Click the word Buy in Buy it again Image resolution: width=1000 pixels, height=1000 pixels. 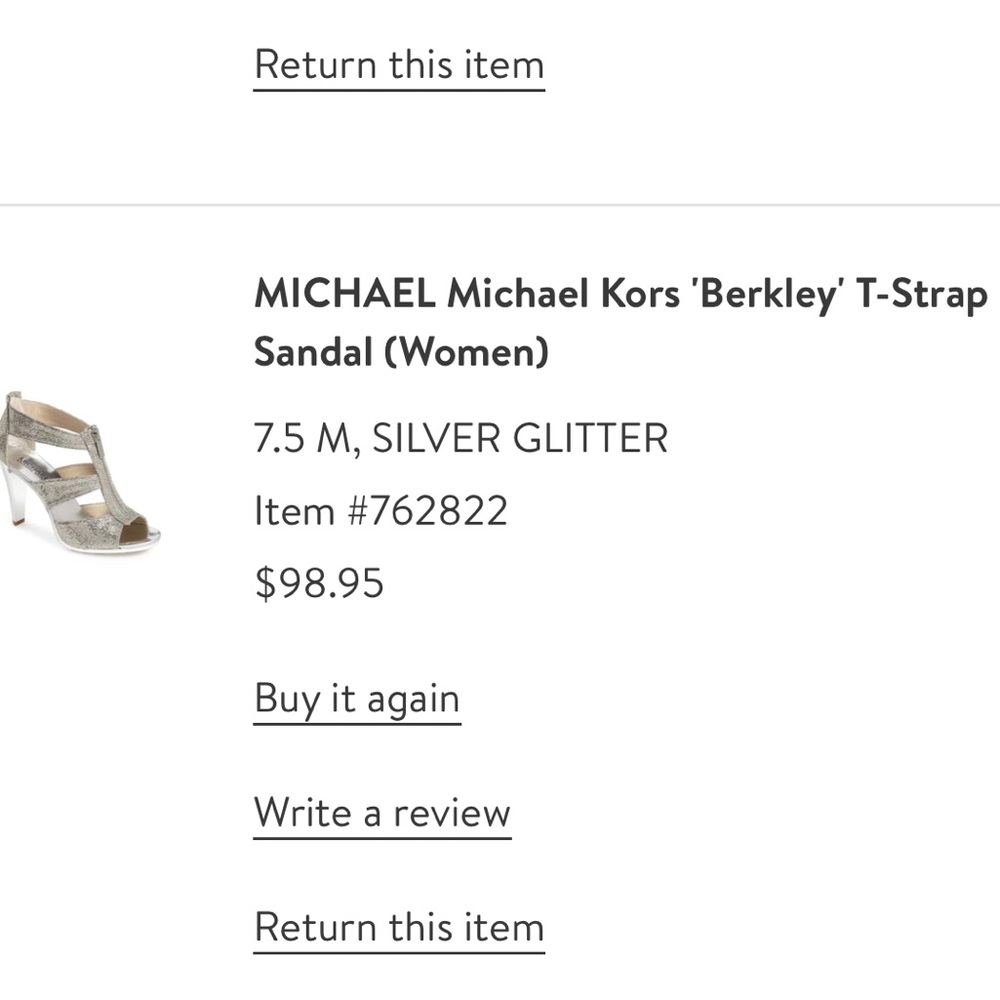click(x=287, y=698)
